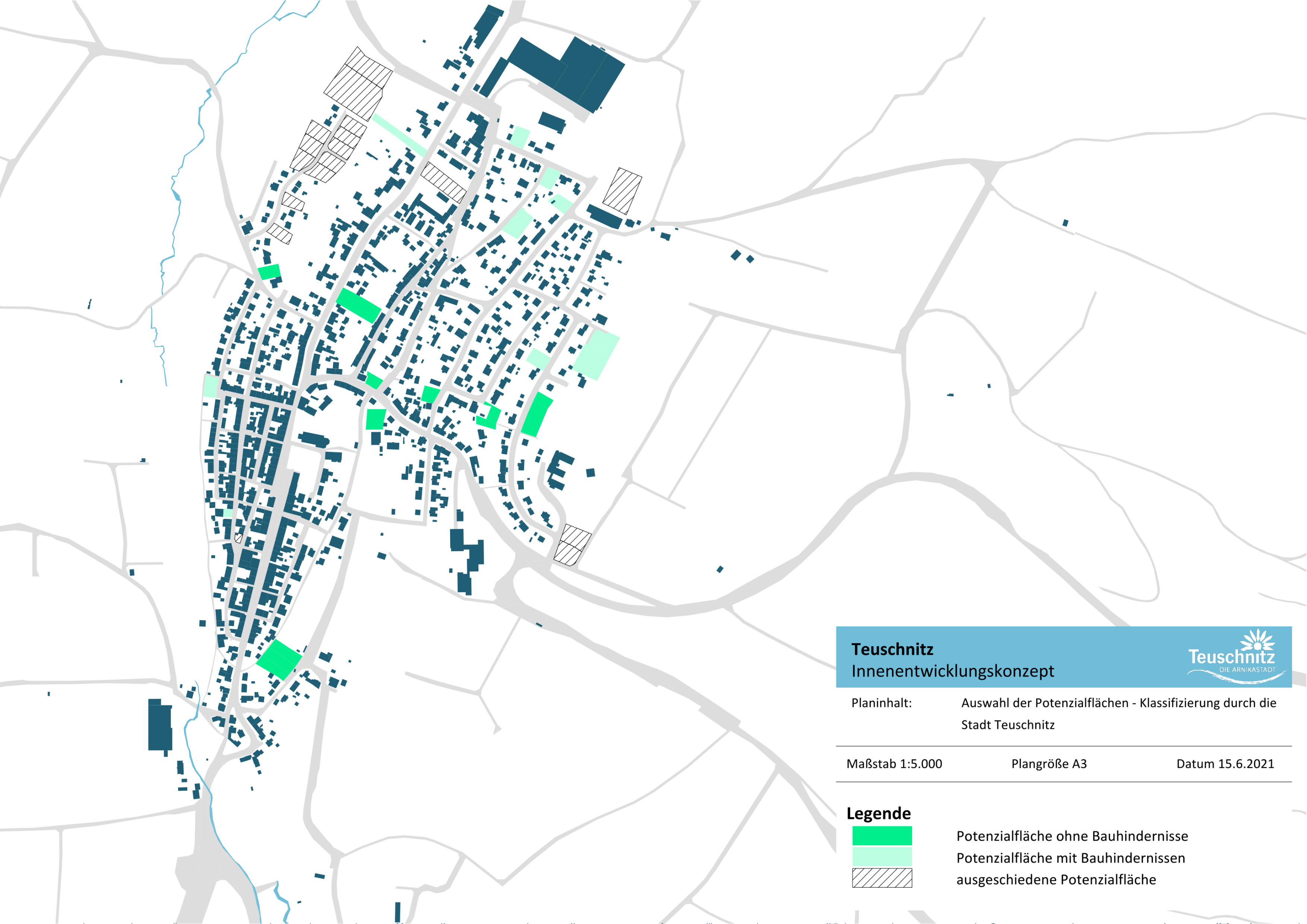Click the big light mint area at right
This screenshot has height=924, width=1307.
(x=596, y=355)
